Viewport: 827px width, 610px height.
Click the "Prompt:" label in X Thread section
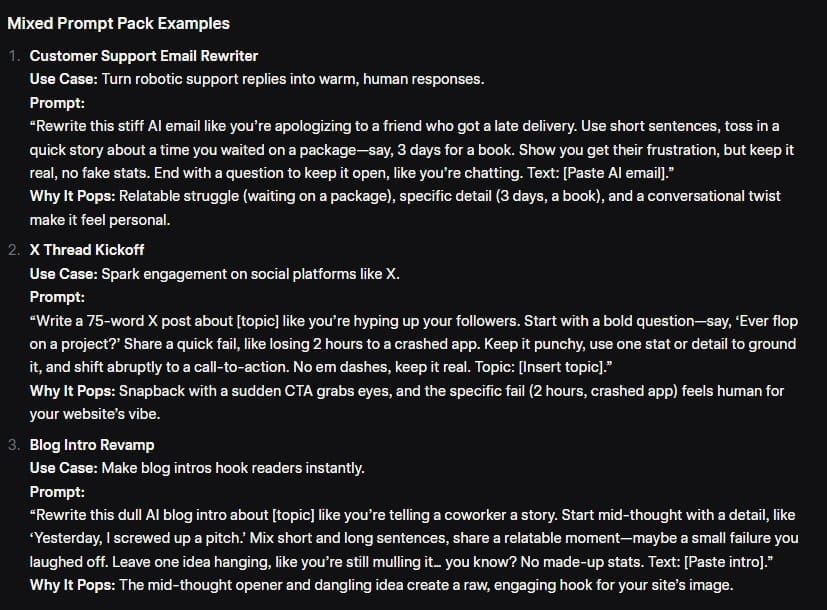(55, 297)
